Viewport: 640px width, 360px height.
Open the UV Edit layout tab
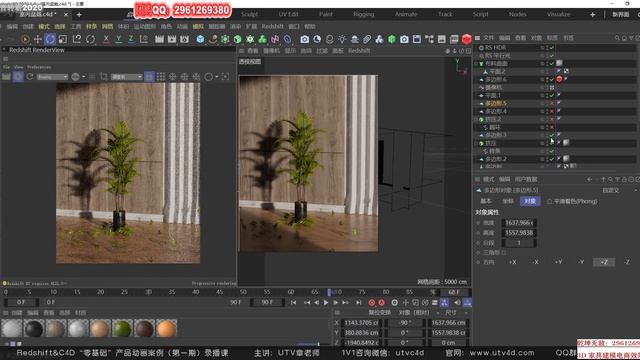pos(288,14)
